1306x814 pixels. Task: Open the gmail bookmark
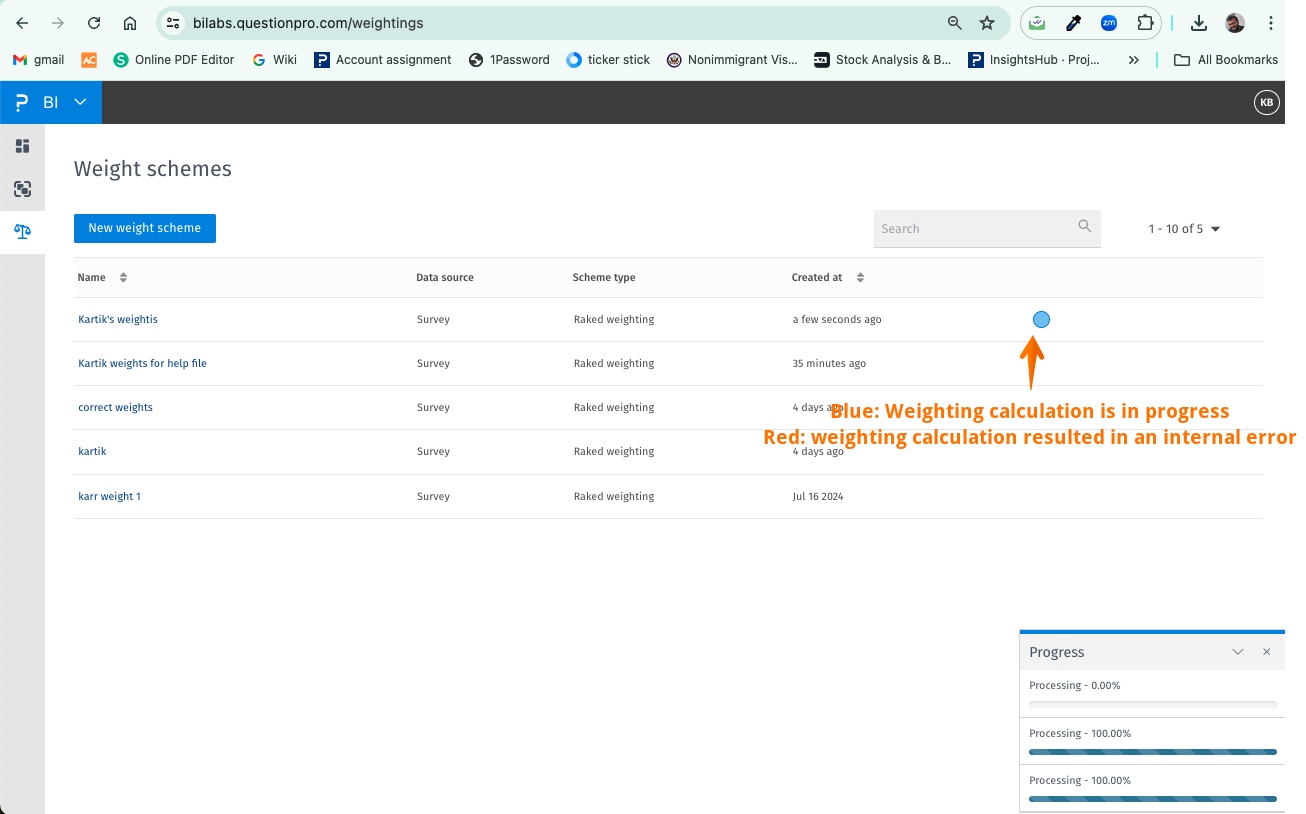(x=39, y=60)
